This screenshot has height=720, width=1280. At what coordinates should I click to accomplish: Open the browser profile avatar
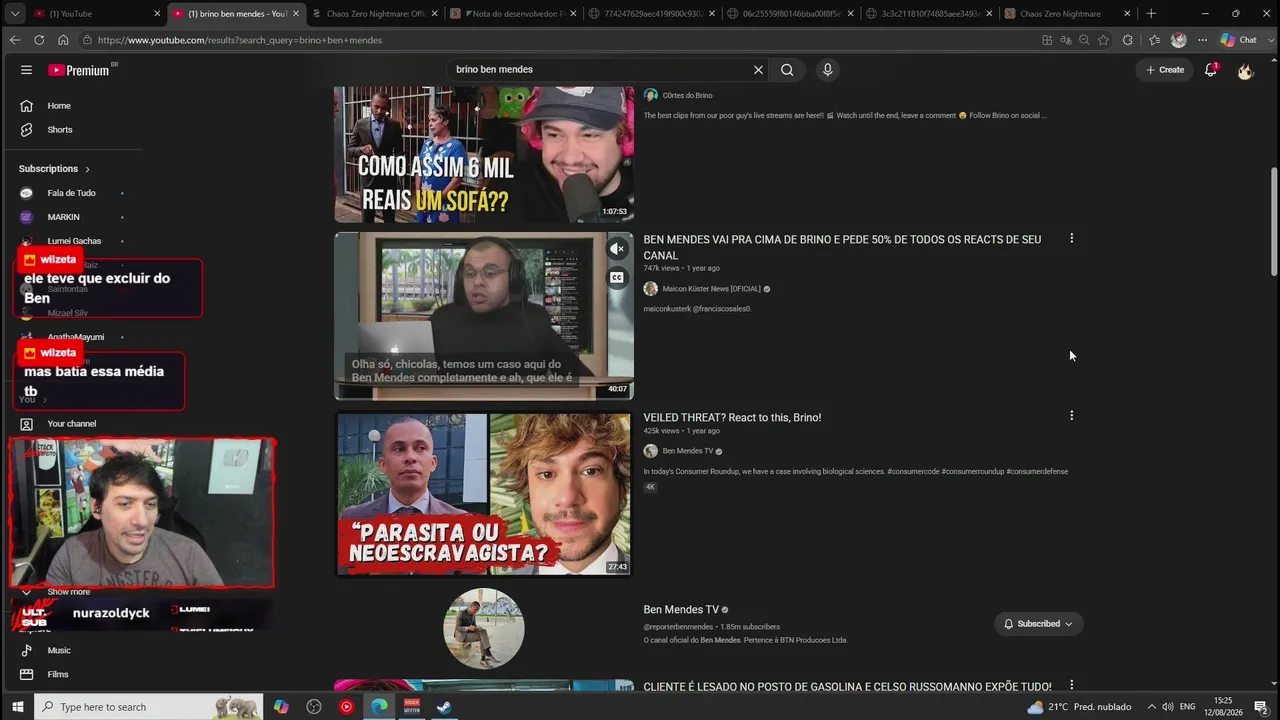(x=1178, y=40)
